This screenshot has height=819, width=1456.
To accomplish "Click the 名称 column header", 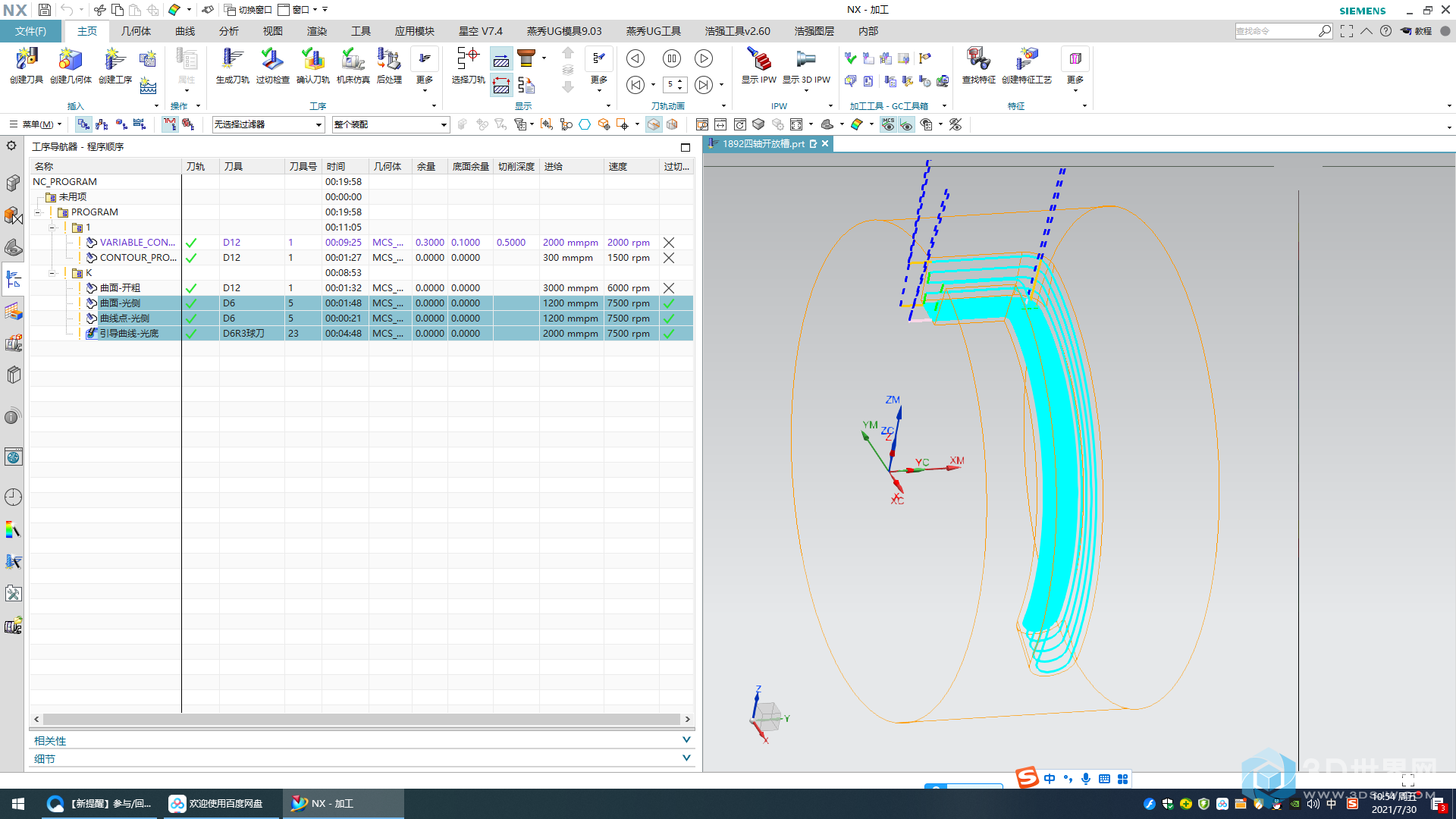I will coord(105,167).
